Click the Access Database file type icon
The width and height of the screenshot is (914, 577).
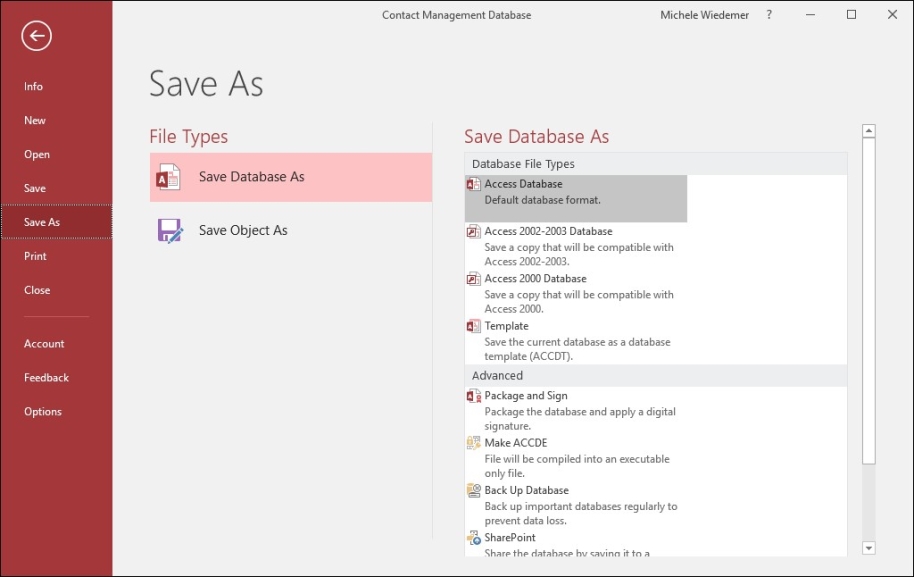pos(473,184)
